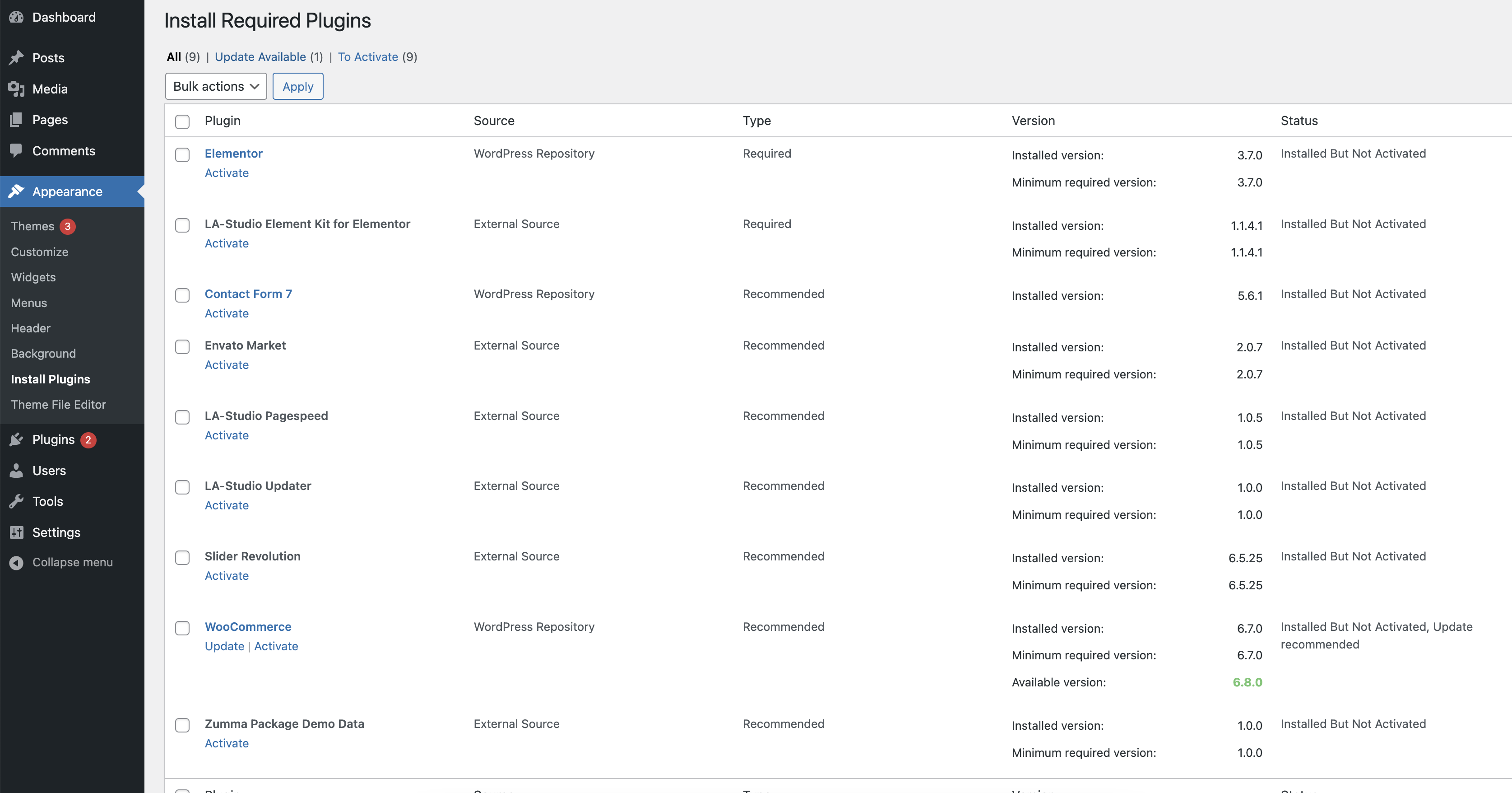
Task: Click the Posts pushpin icon
Action: point(16,57)
